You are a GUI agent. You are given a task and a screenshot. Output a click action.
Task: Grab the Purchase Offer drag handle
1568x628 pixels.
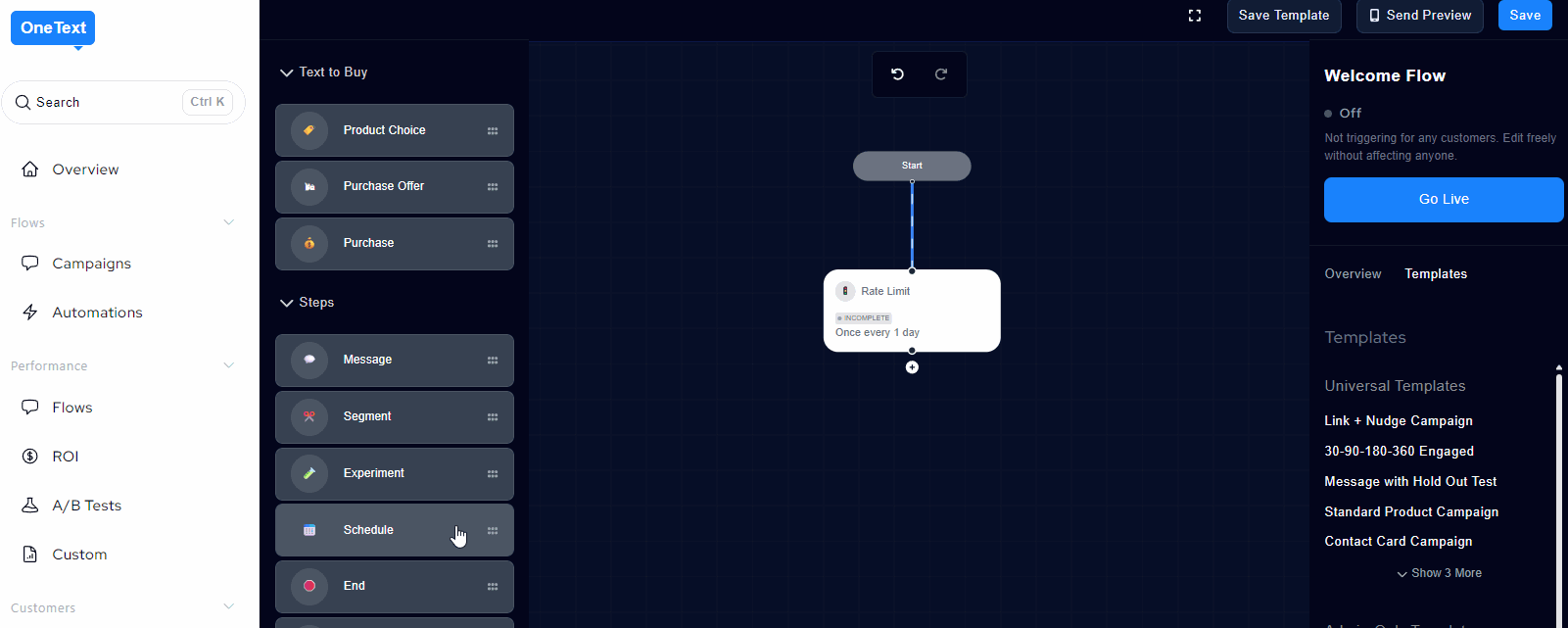(x=493, y=187)
